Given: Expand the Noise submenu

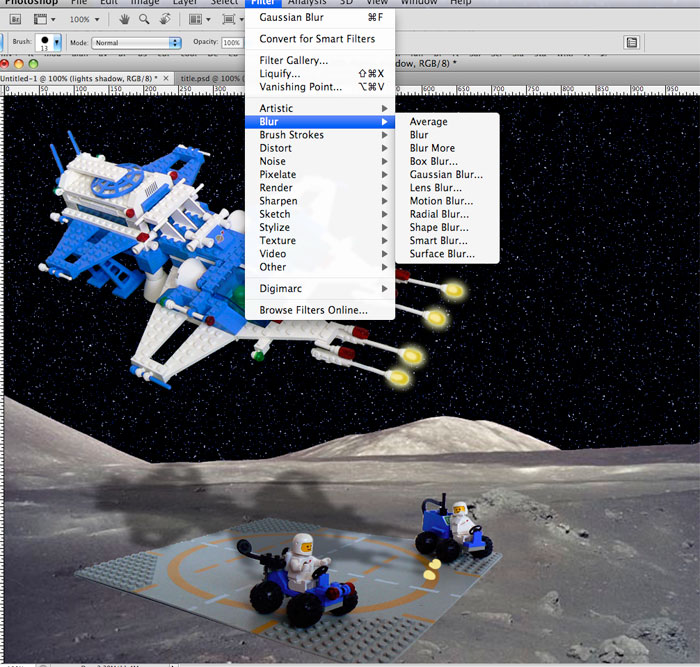Looking at the screenshot, I should coord(320,161).
